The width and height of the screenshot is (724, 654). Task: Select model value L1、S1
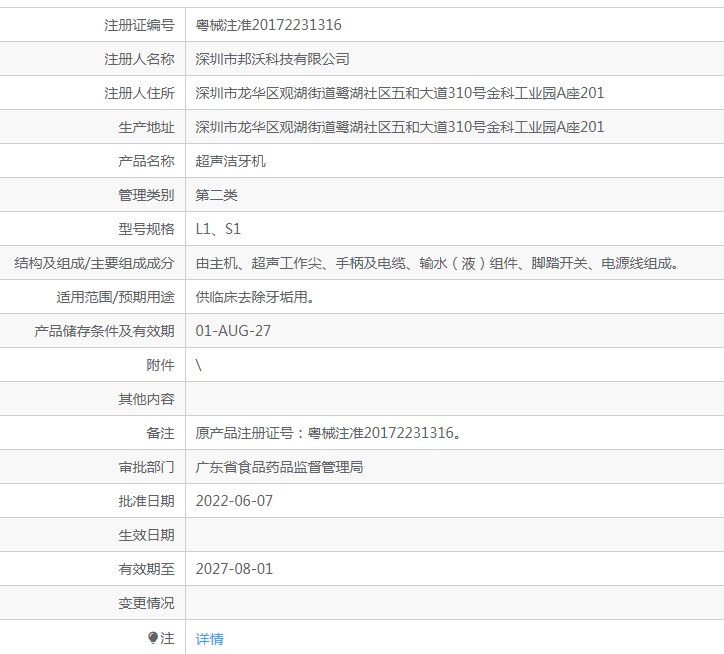pos(218,229)
